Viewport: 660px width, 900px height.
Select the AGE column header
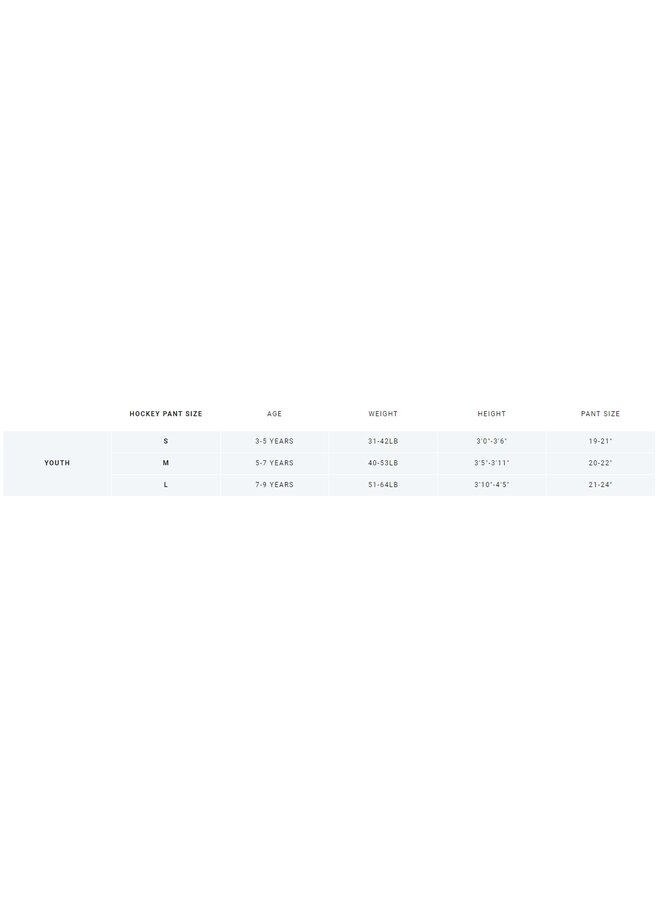coord(274,414)
